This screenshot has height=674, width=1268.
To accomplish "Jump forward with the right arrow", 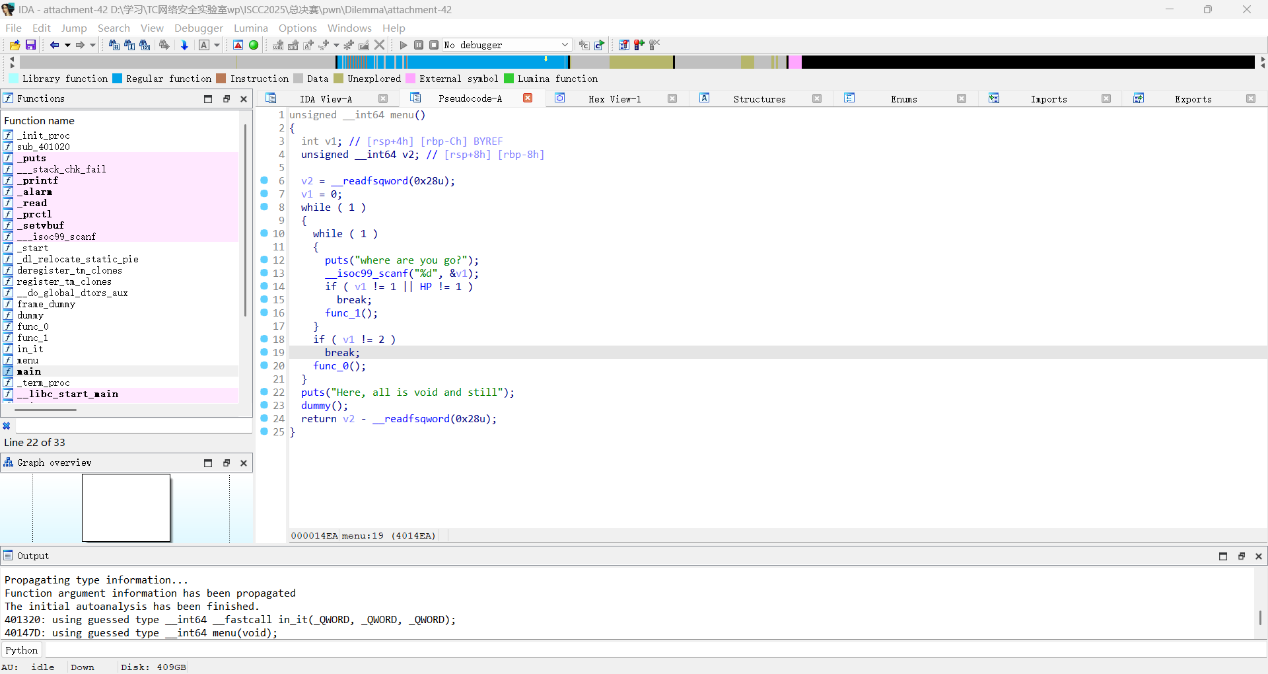I will click(x=81, y=45).
